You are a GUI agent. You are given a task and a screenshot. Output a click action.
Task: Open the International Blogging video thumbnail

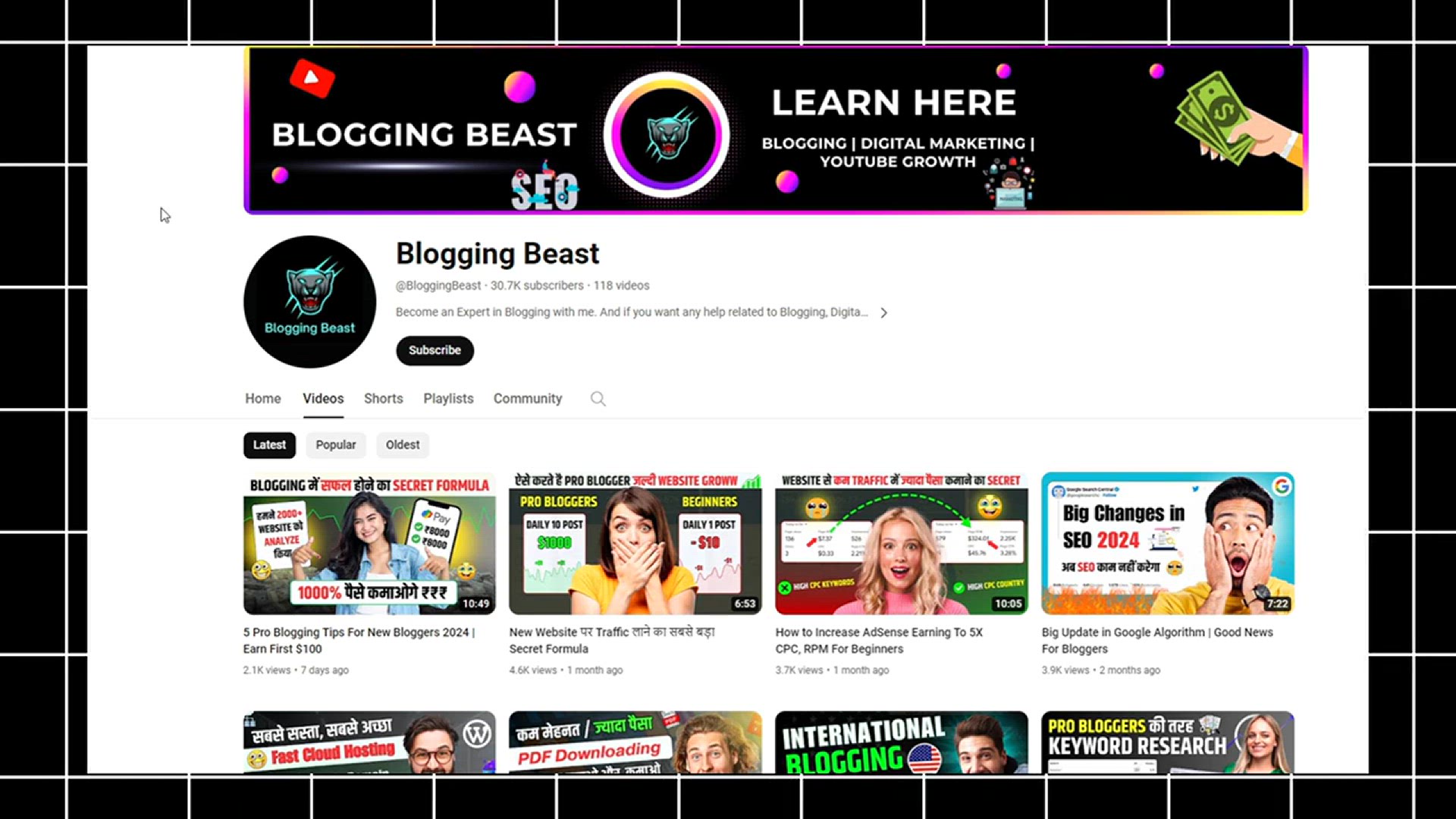[x=902, y=742]
